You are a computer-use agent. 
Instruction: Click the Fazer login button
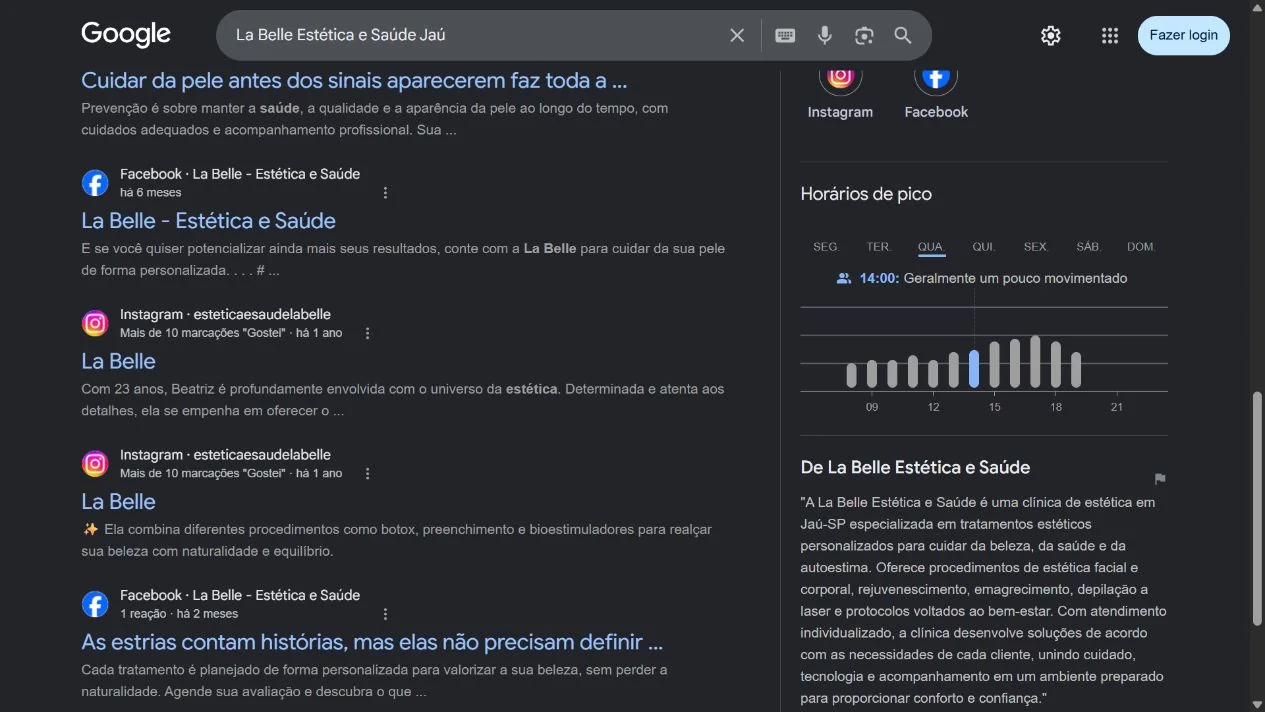1184,35
